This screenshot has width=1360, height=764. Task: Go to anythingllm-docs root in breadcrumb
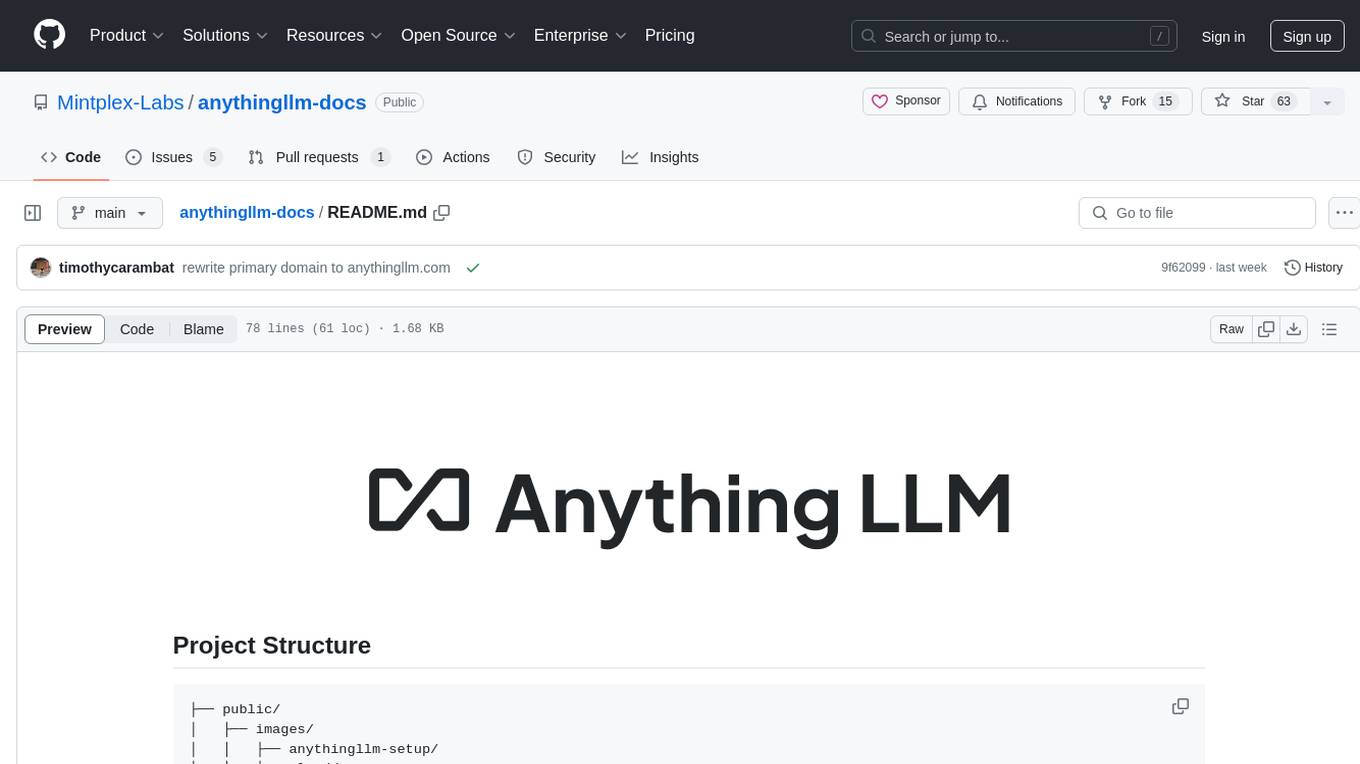click(247, 212)
